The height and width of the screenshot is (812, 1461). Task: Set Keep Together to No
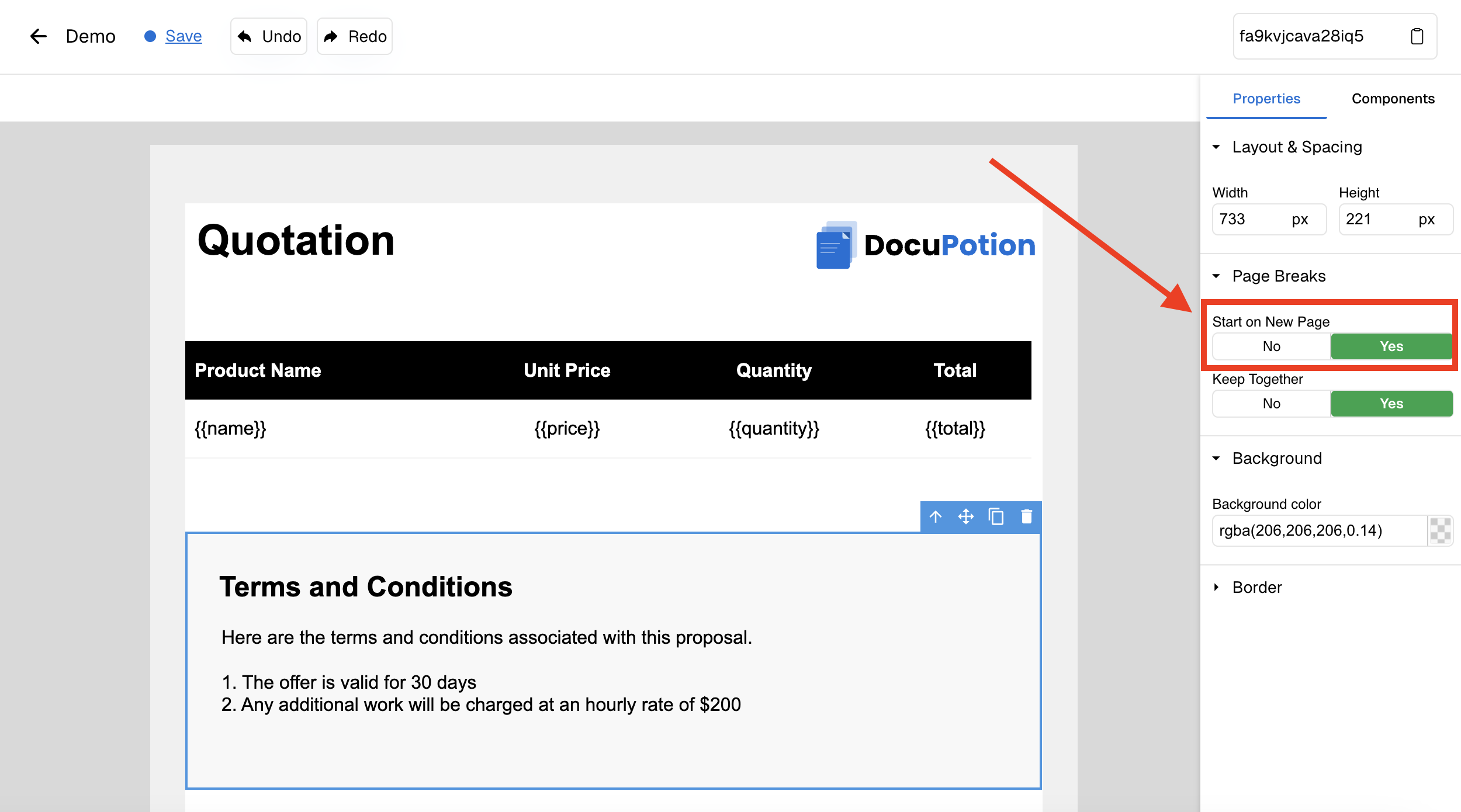[x=1271, y=404]
